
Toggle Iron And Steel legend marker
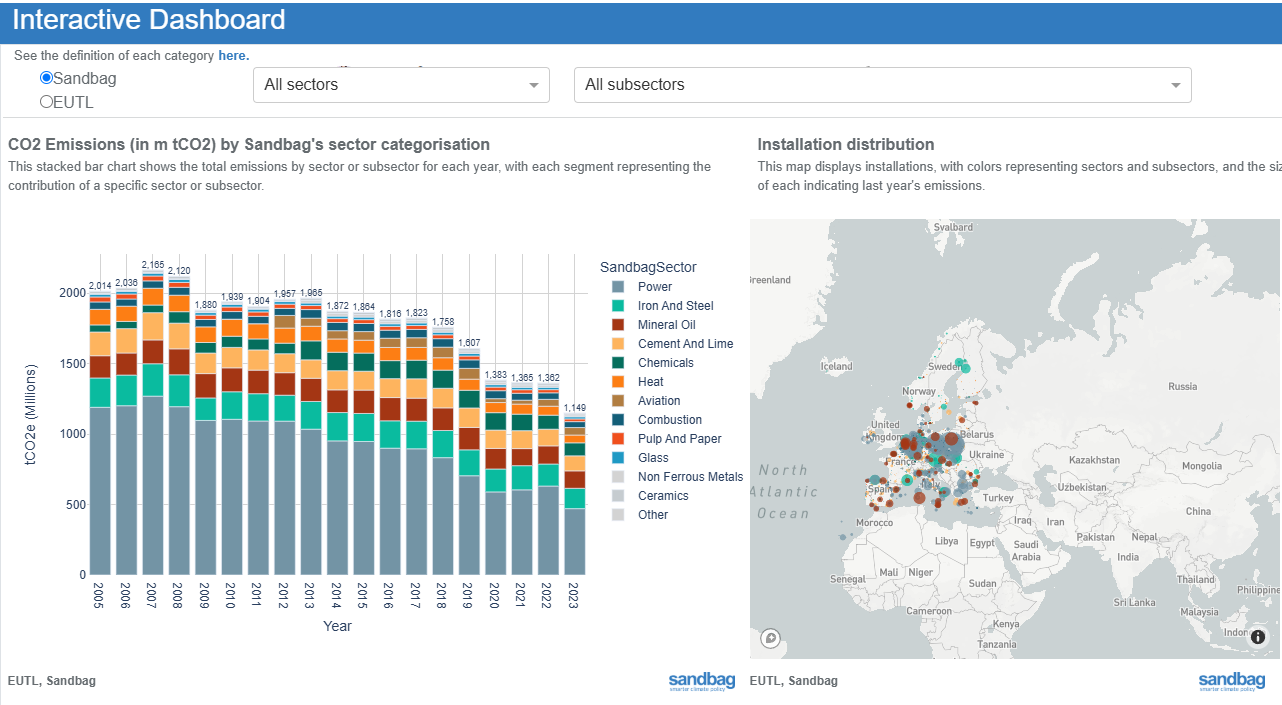618,306
